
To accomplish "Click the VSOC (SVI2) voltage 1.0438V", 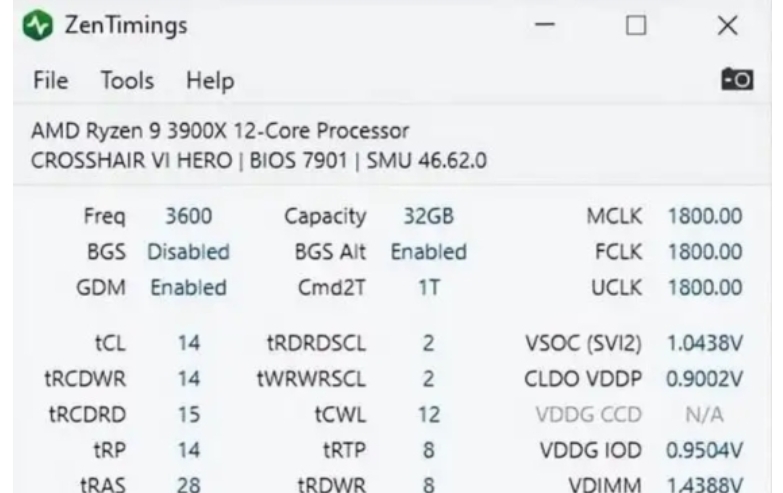I will (x=705, y=343).
